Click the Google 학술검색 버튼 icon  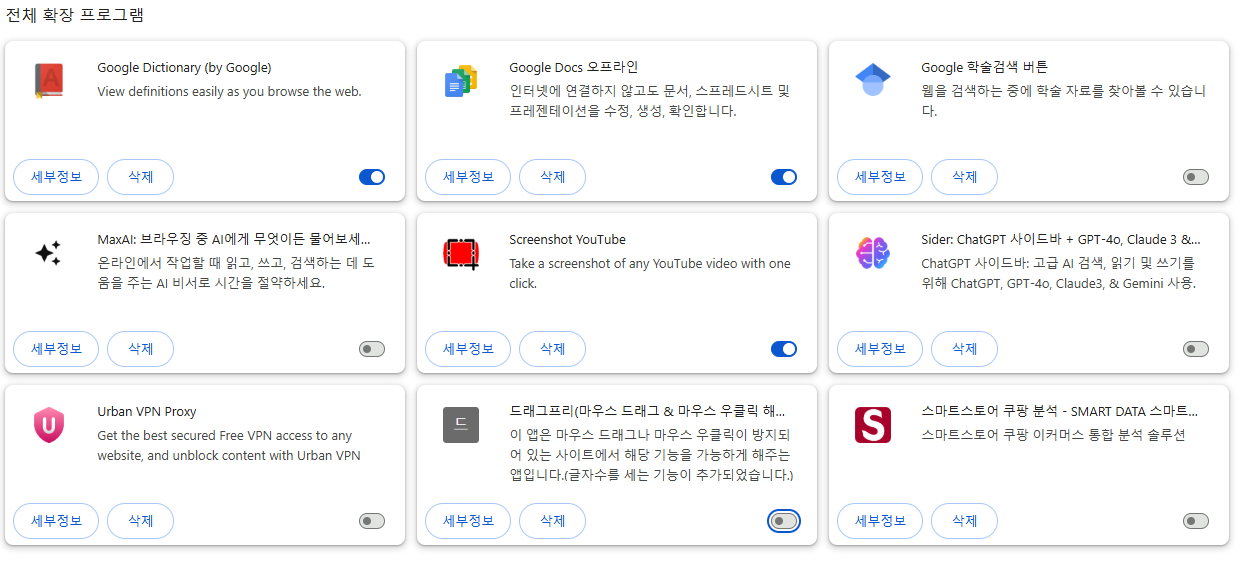coord(873,80)
